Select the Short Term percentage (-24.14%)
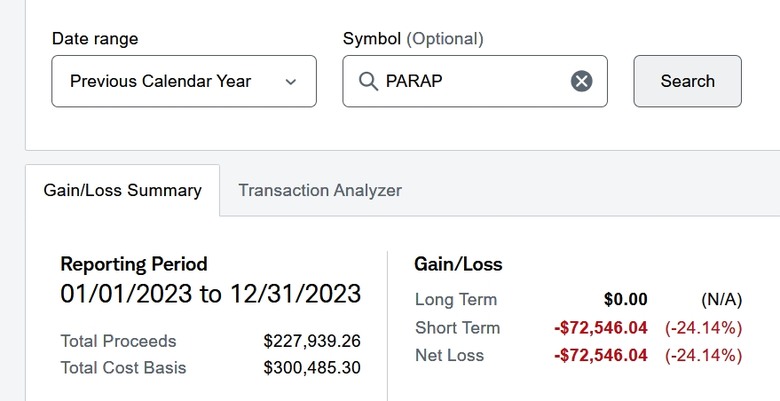The width and height of the screenshot is (780, 401). tap(703, 328)
